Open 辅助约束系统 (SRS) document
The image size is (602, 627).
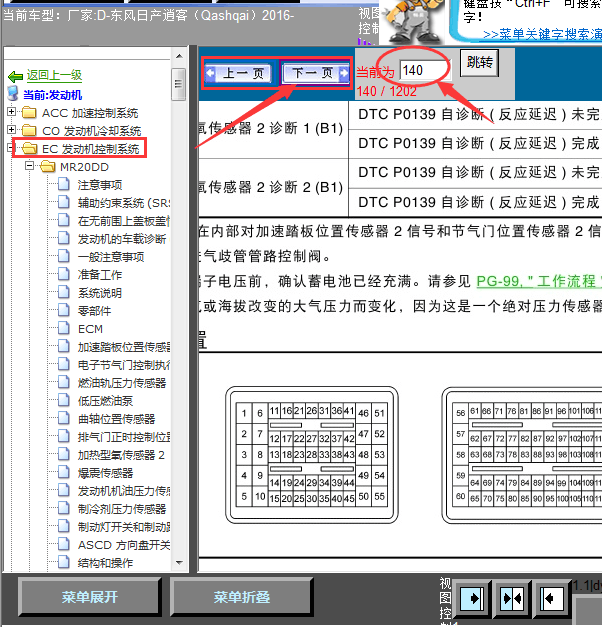tap(124, 203)
